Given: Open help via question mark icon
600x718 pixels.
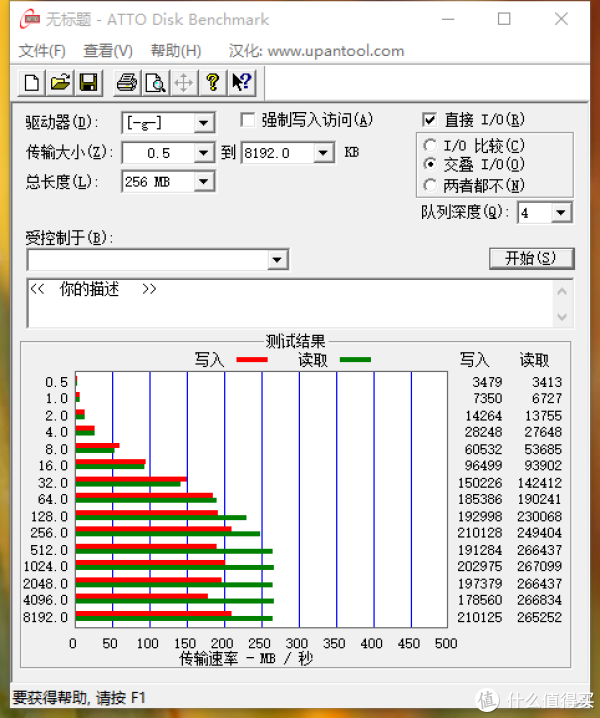Looking at the screenshot, I should tap(213, 83).
